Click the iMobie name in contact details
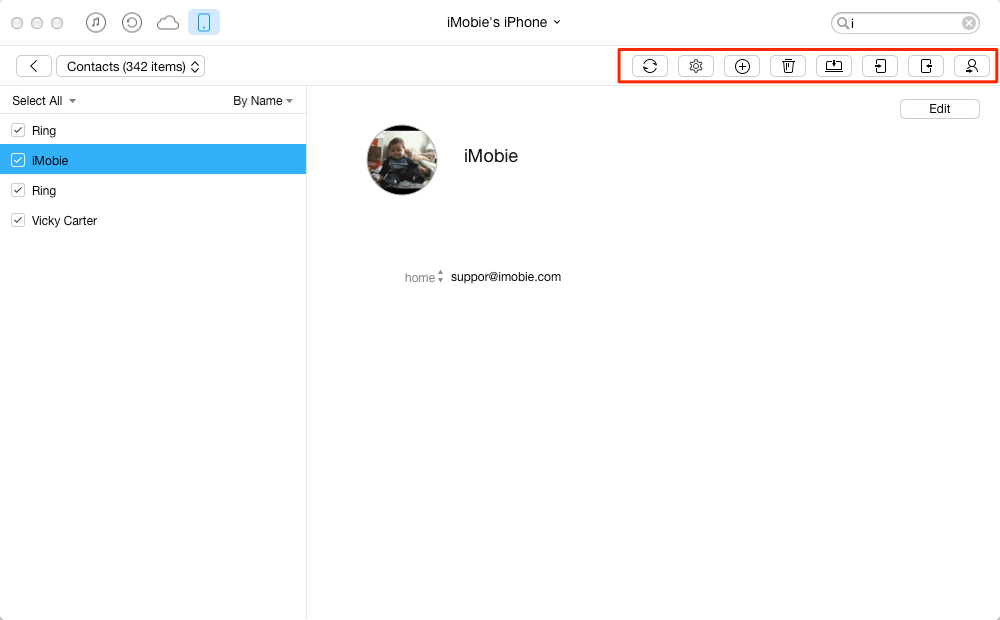 click(490, 156)
